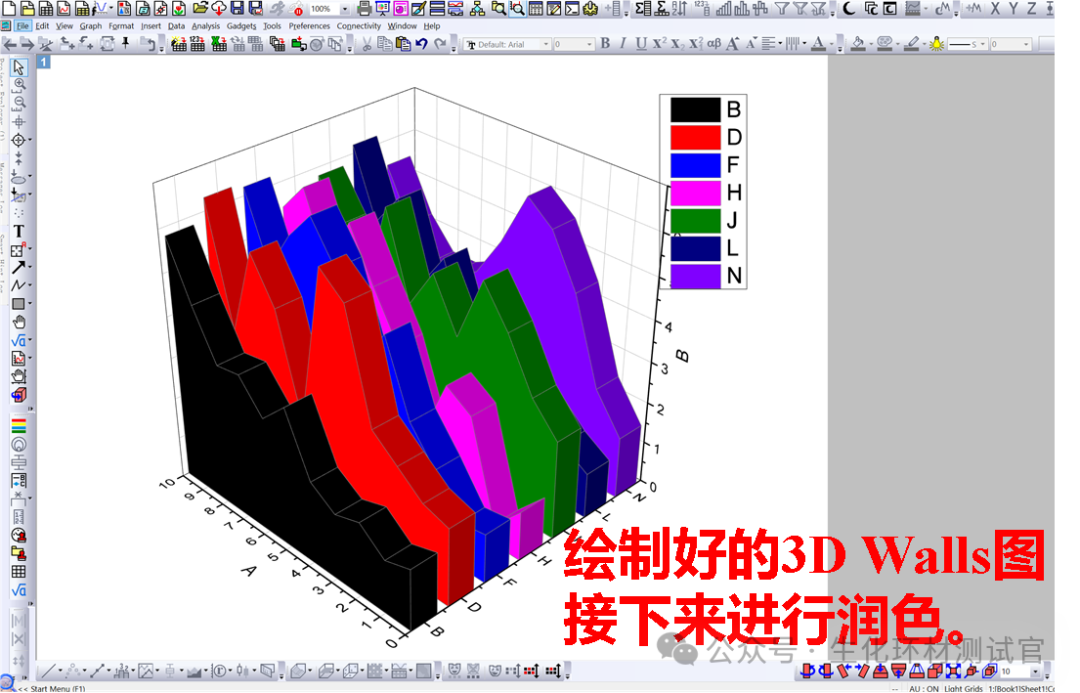Viewport: 1080px width, 693px height.
Task: Click the Cut scissors icon
Action: (367, 44)
